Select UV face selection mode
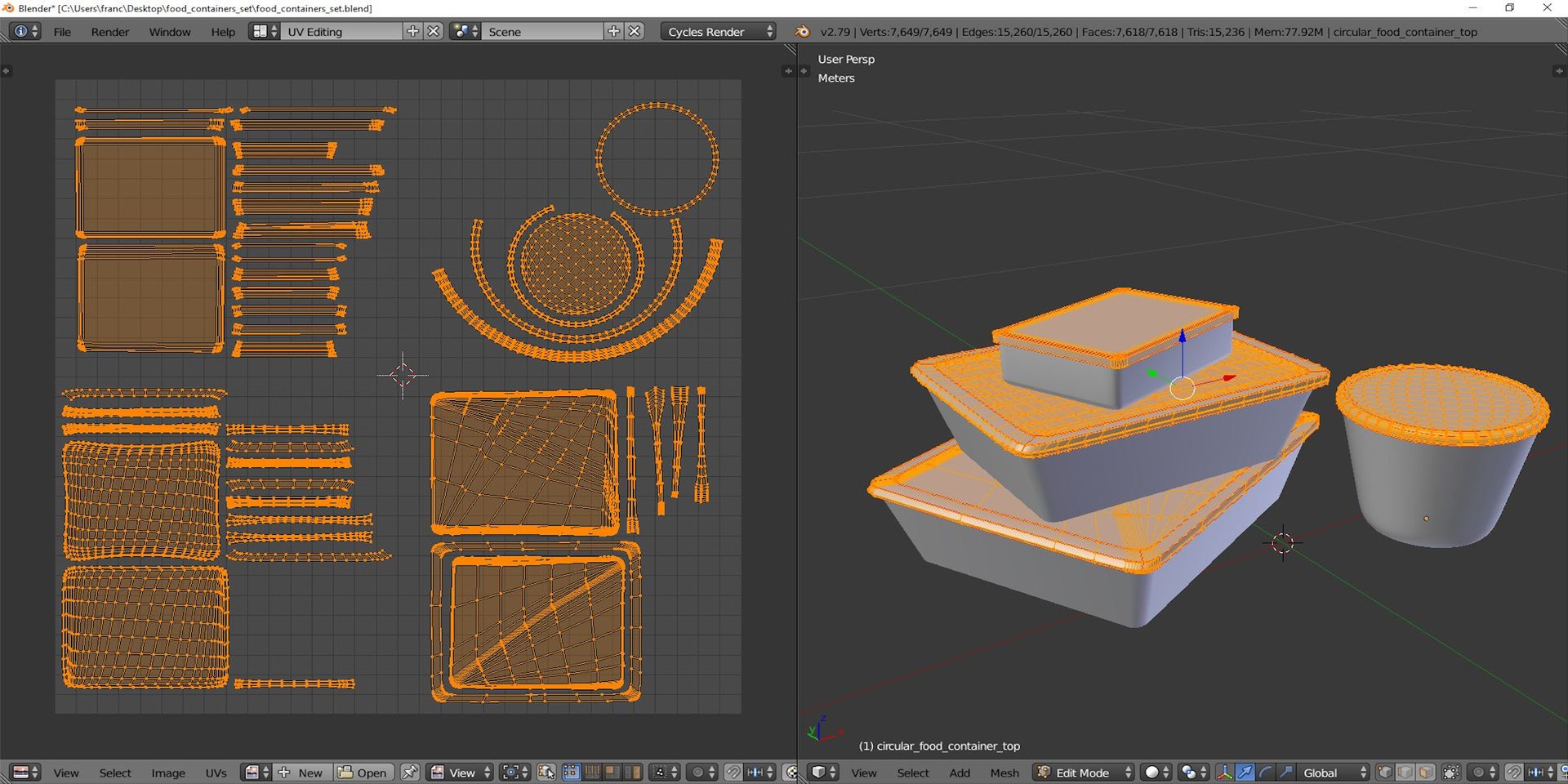The image size is (1568, 784). pos(612,773)
